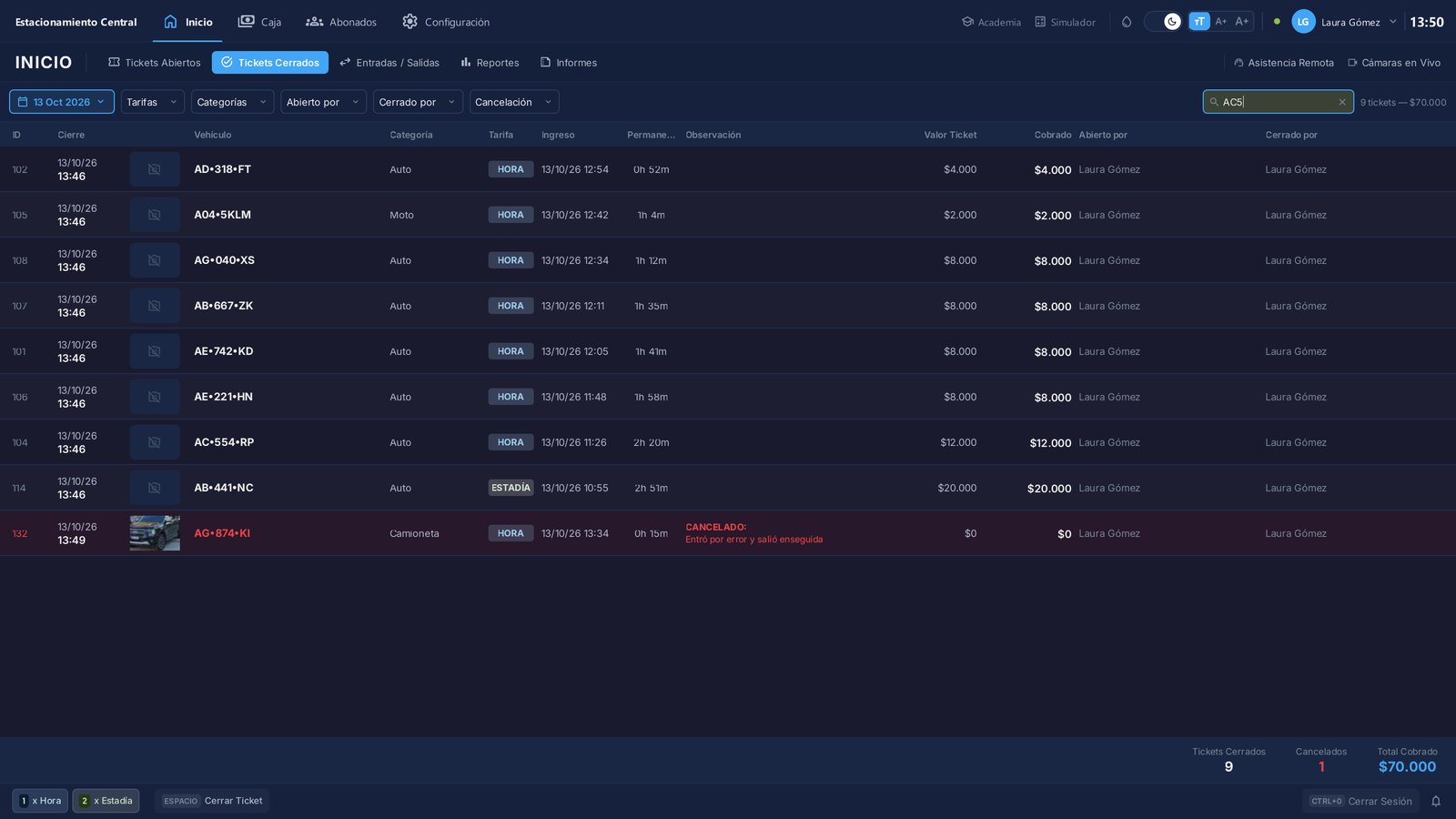Click the no-photo icon for AC•554•RP
This screenshot has width=1456, height=819.
pyautogui.click(x=155, y=442)
